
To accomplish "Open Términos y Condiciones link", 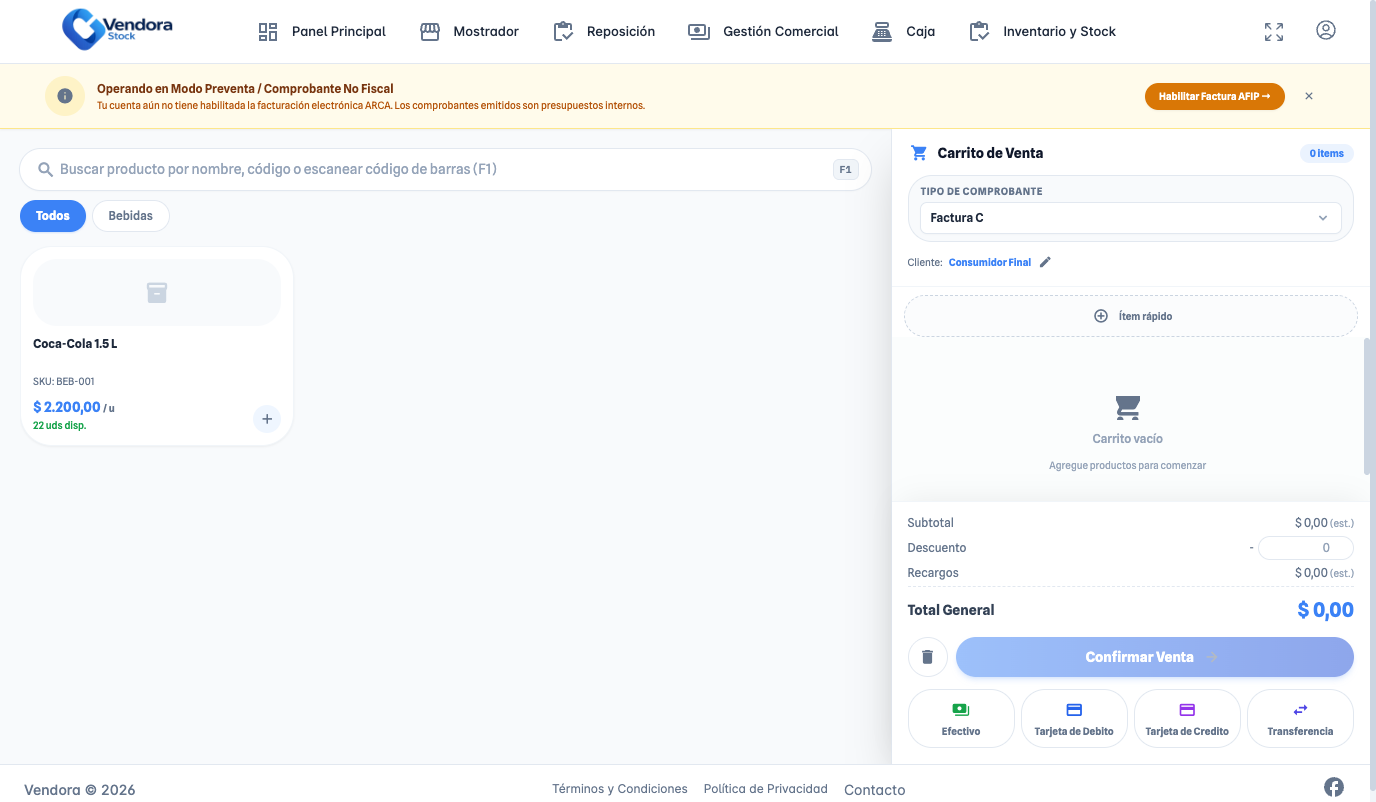I will coord(620,789).
